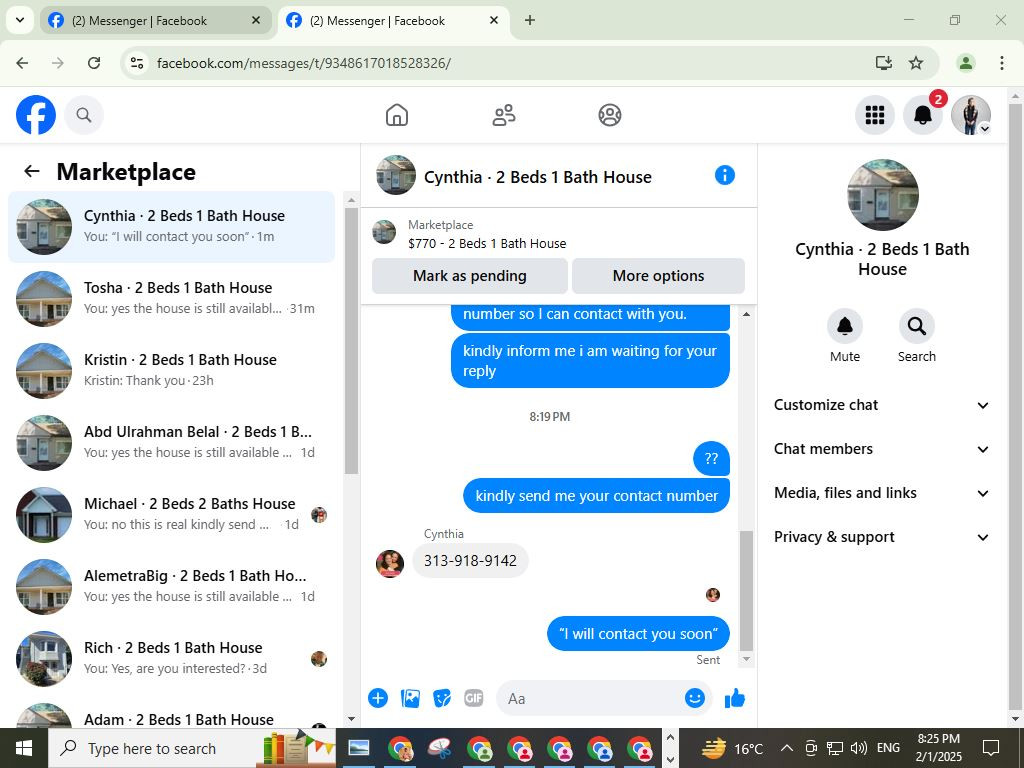Click the "I will contact you soon" message
Screen dimensions: 1024x768
(x=638, y=633)
